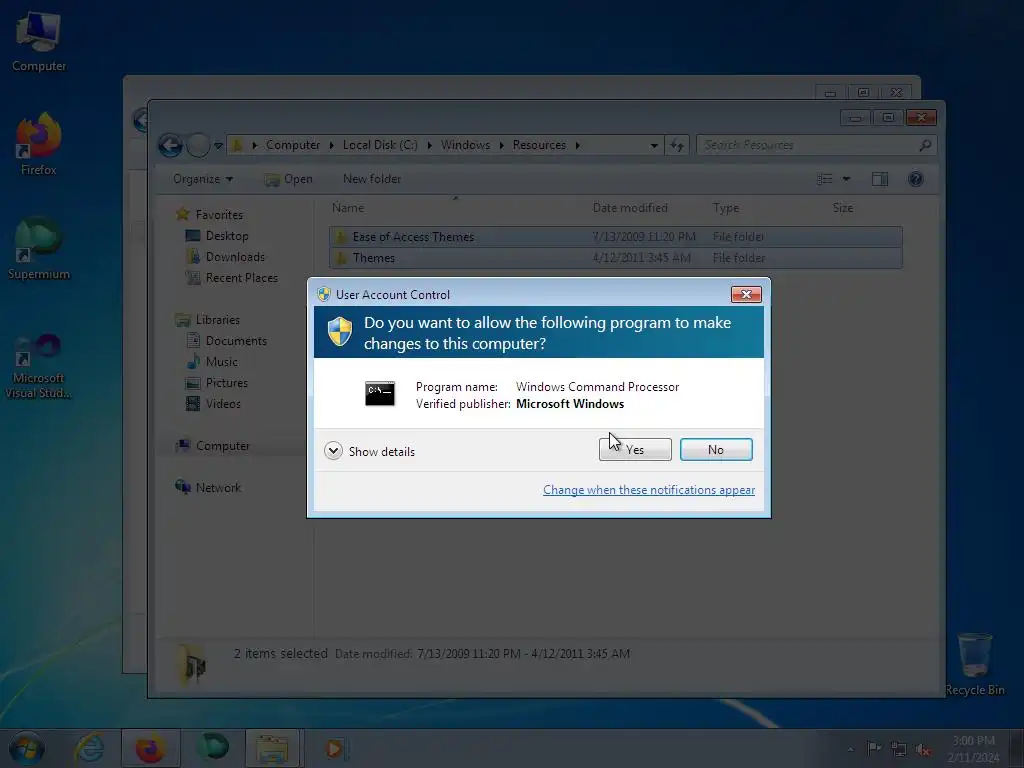
Task: Open the Organize menu
Action: point(203,179)
